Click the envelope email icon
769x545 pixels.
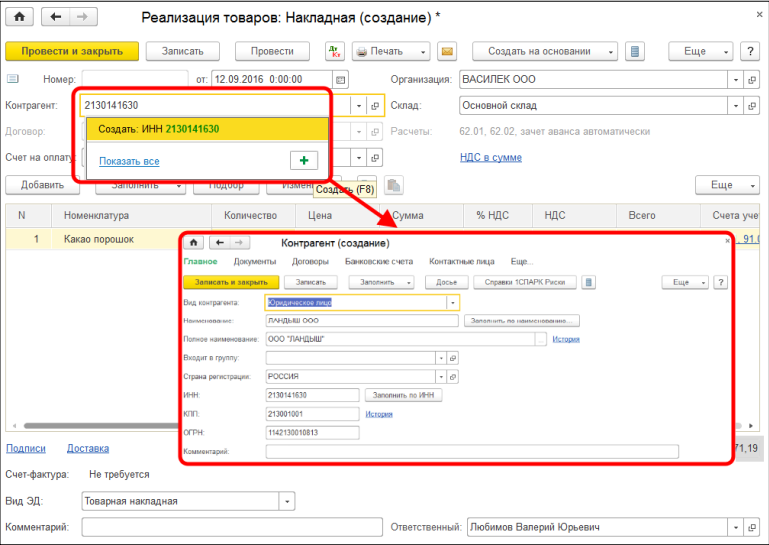coord(447,51)
